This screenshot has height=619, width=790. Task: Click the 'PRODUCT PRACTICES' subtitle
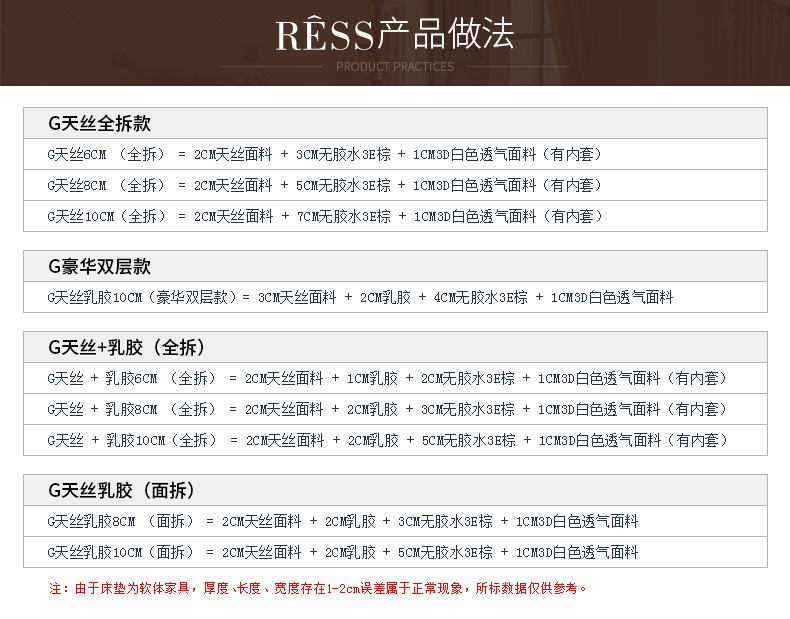click(x=395, y=66)
